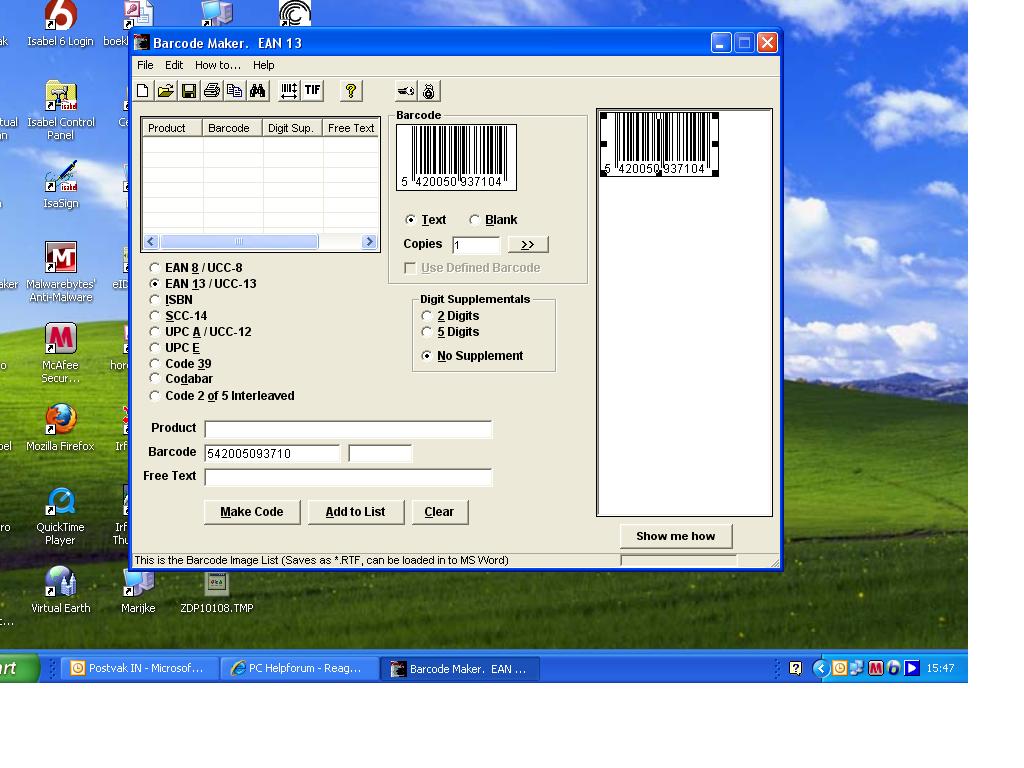Screen dimensions: 1024x768
Task: Click the Copy toolbar icon
Action: [234, 91]
